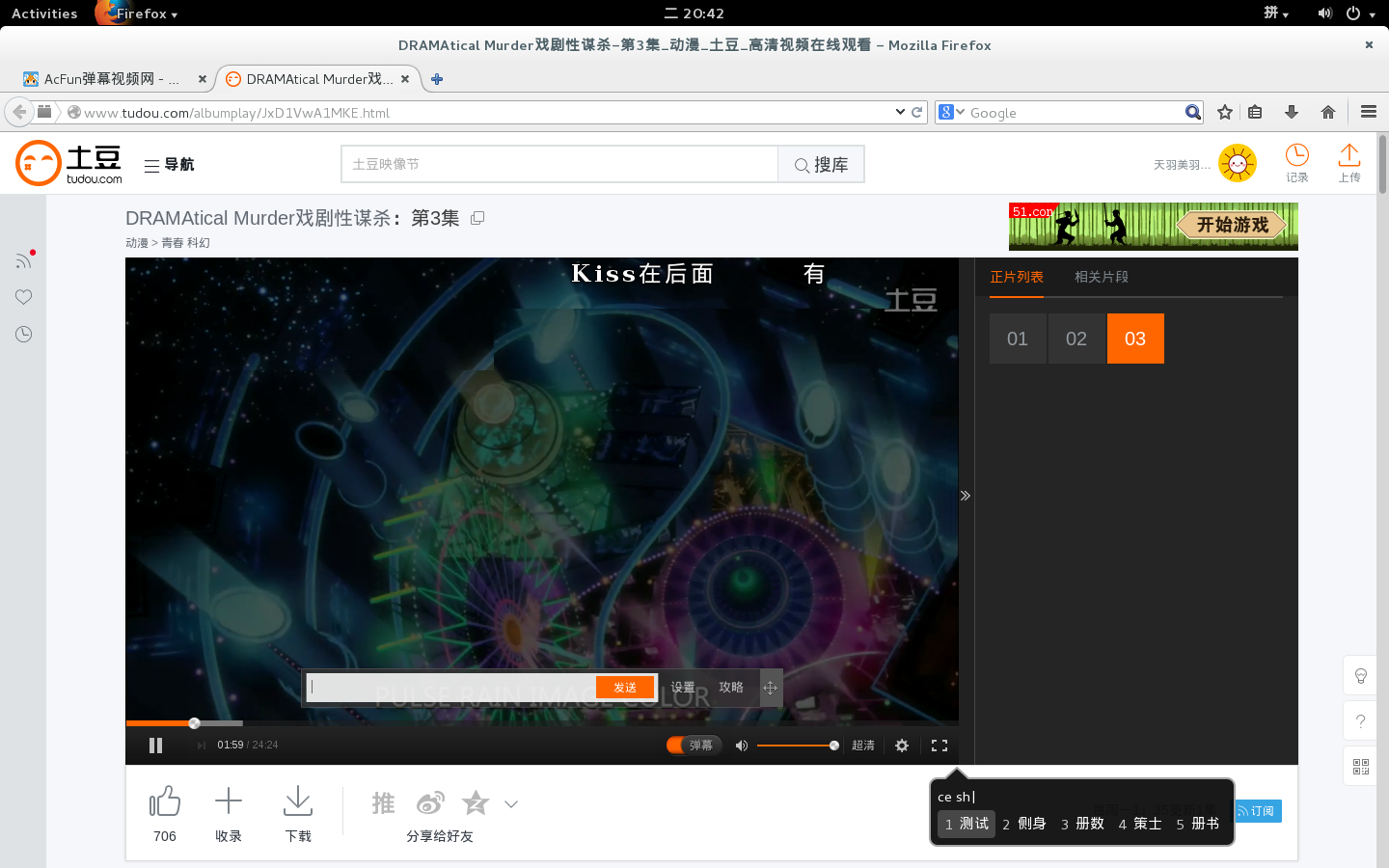The width and height of the screenshot is (1389, 868).
Task: Choose search engine dropdown Google
Action: (951, 112)
